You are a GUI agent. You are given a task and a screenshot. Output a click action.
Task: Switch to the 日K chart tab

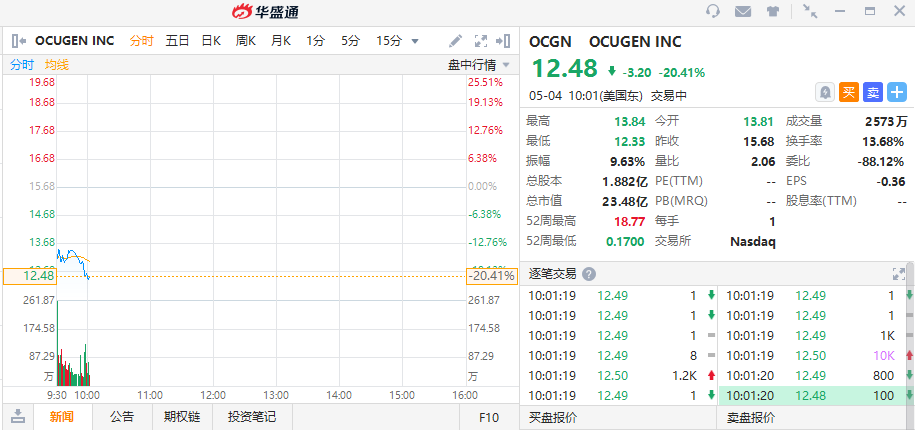click(x=211, y=41)
